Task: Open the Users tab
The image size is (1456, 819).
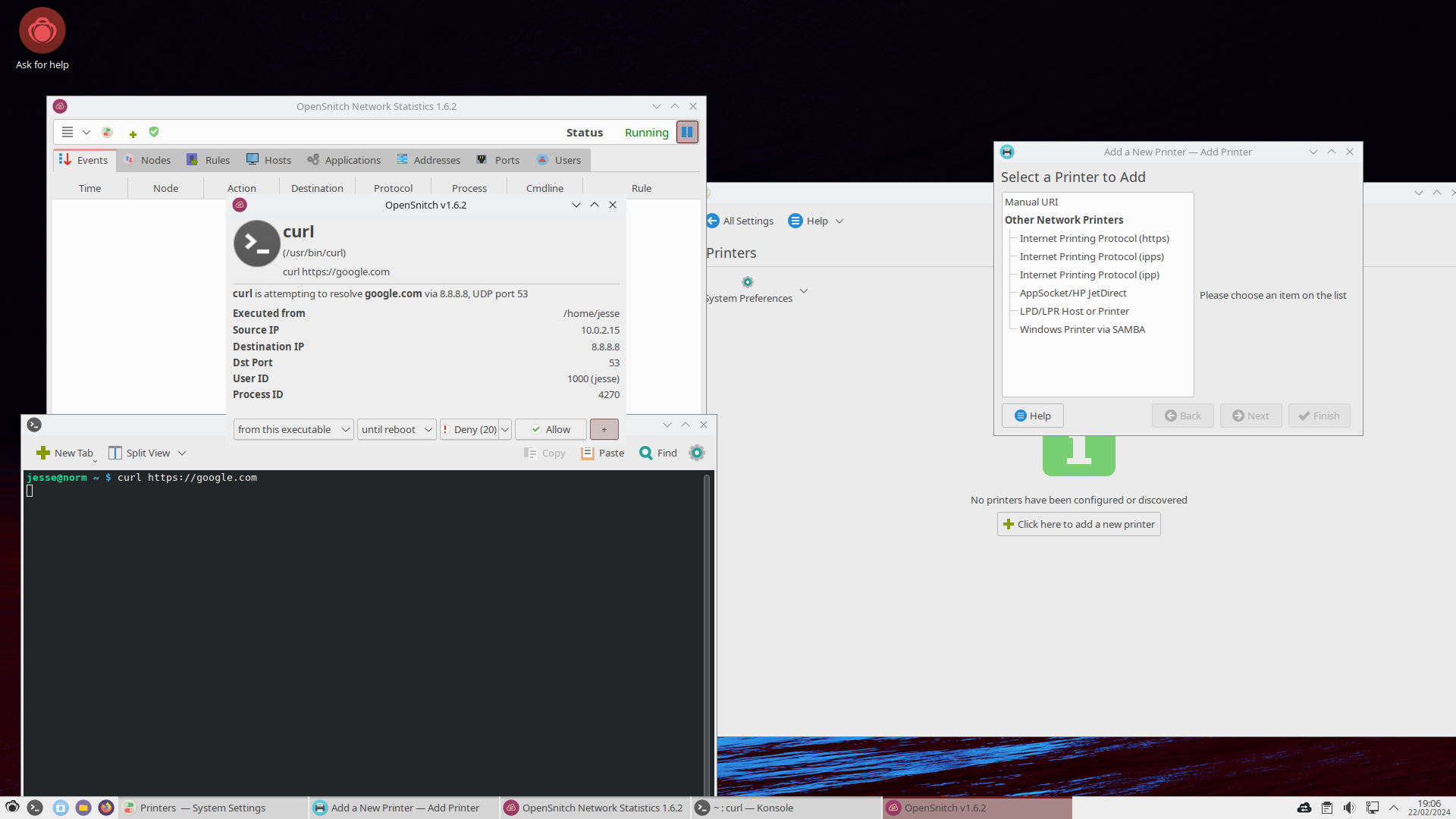Action: [x=559, y=160]
